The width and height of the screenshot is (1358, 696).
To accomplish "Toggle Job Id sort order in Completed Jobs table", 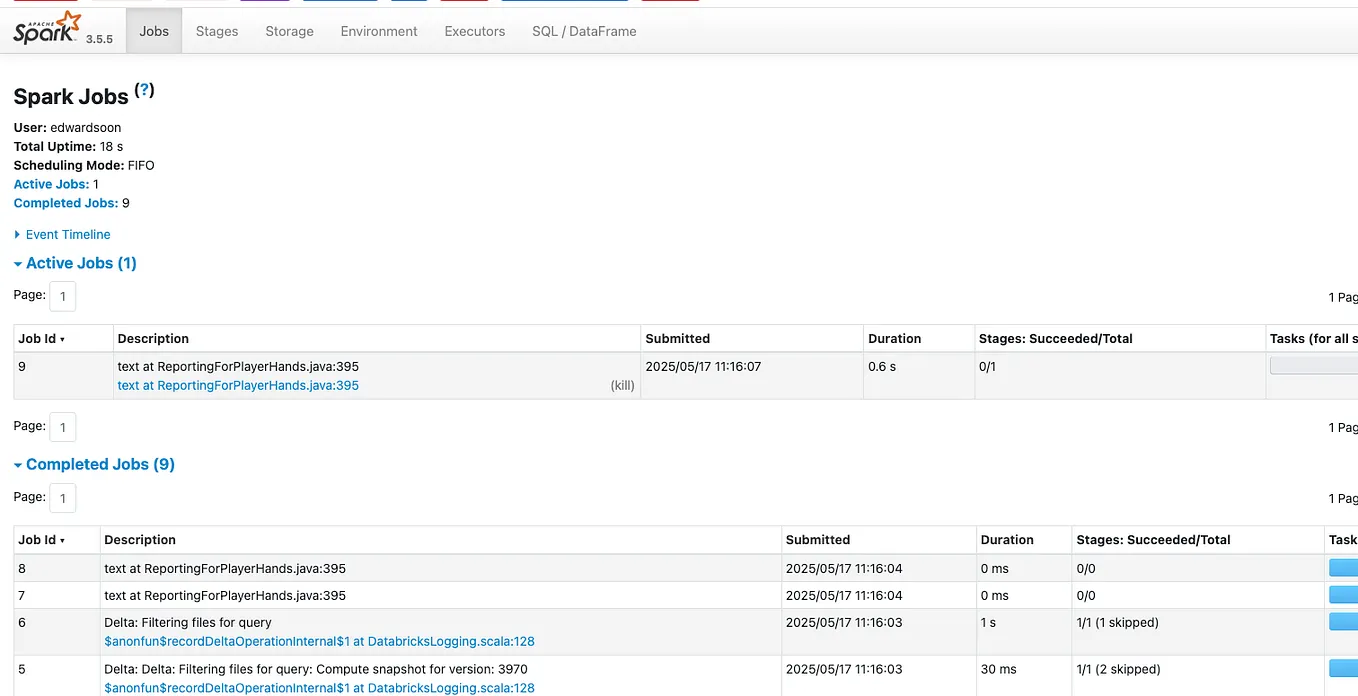I will [38, 540].
